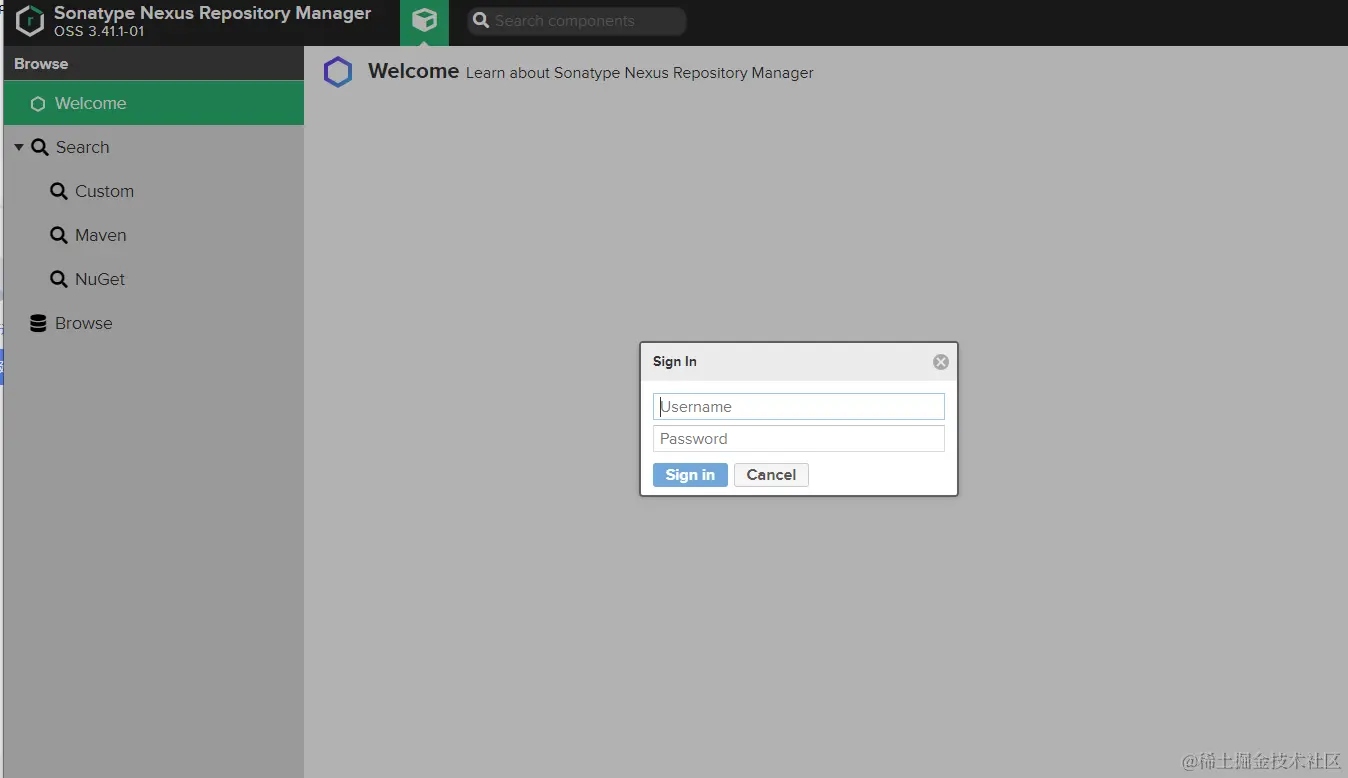Focus the Password field
This screenshot has width=1348, height=778.
799,438
